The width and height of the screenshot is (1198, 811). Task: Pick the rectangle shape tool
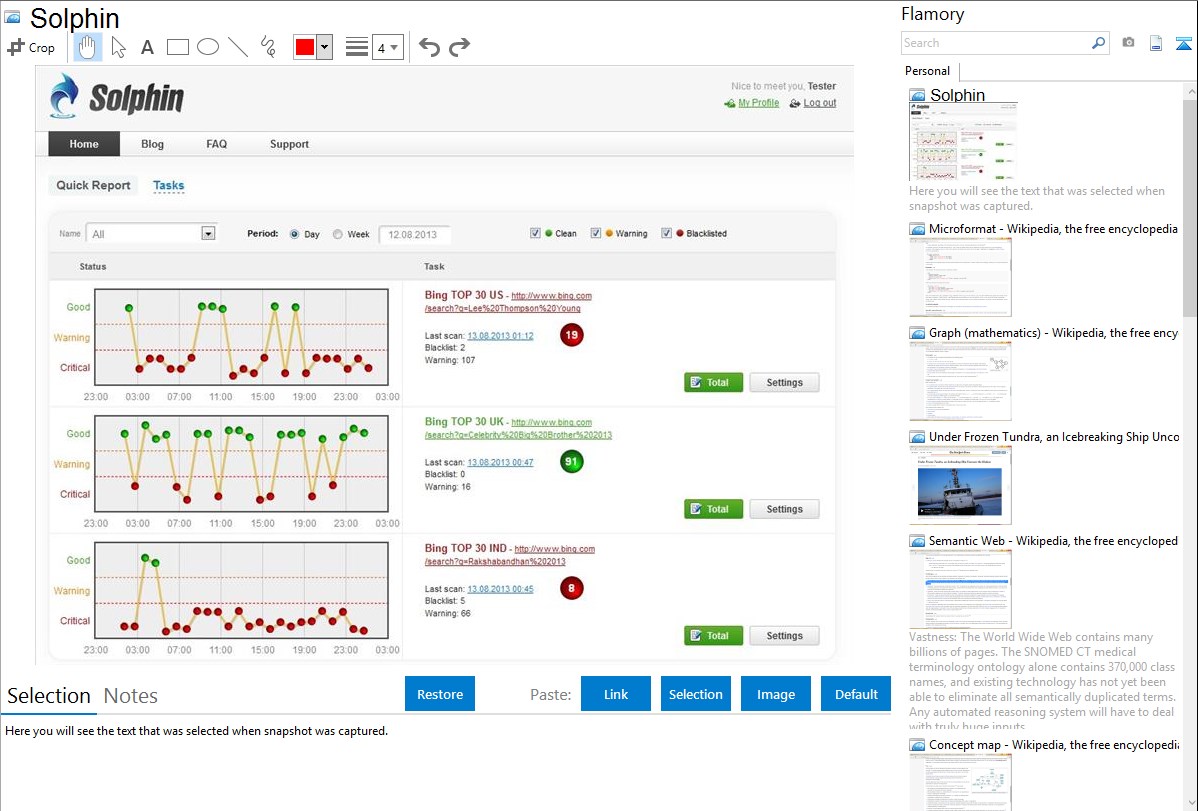pyautogui.click(x=177, y=47)
